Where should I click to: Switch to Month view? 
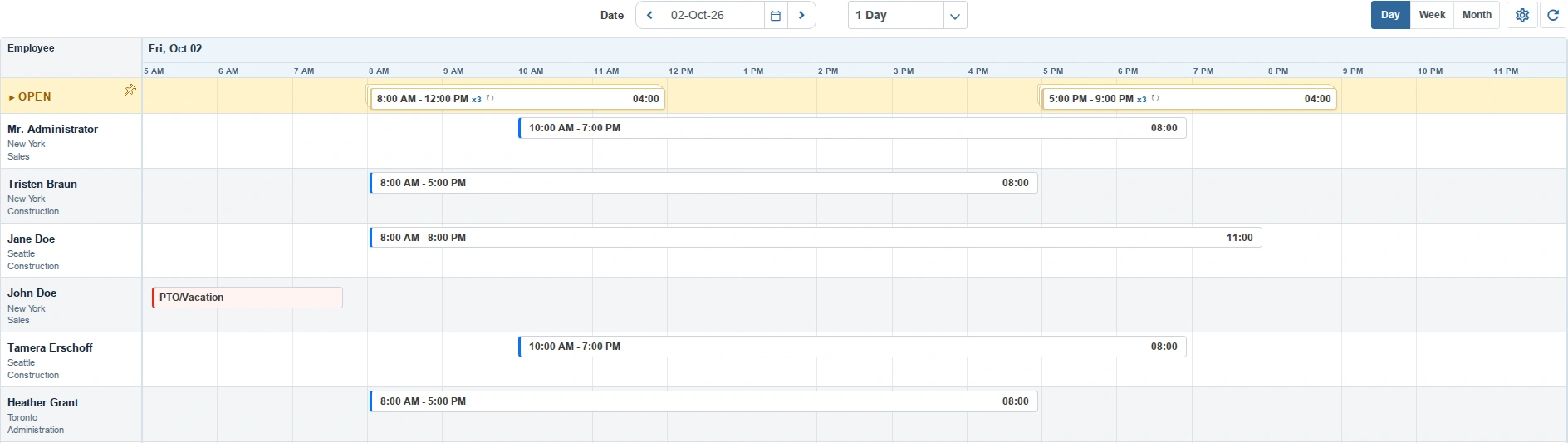click(x=1477, y=15)
